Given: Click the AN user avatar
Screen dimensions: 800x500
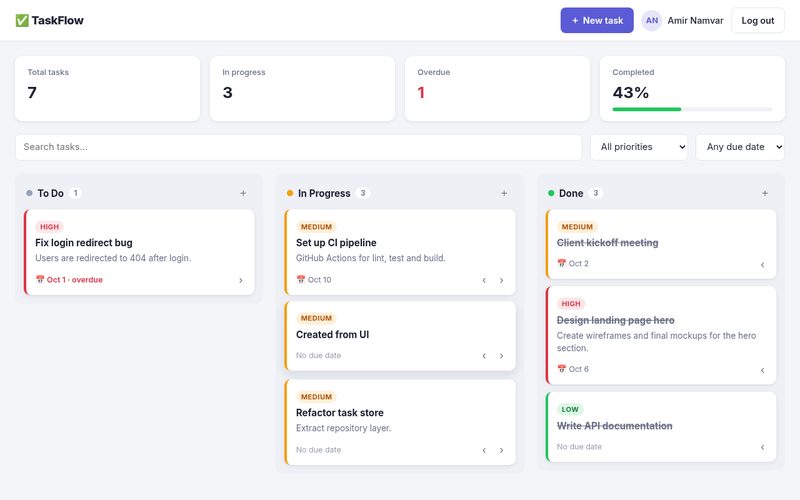Looking at the screenshot, I should pyautogui.click(x=652, y=20).
